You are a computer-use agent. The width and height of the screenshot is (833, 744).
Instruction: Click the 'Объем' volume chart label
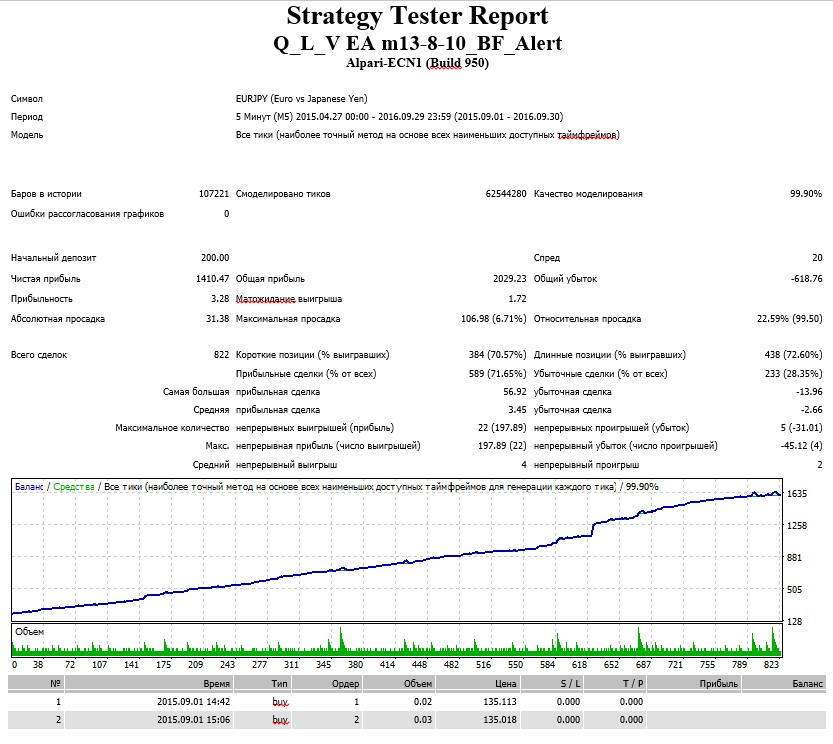pos(29,632)
